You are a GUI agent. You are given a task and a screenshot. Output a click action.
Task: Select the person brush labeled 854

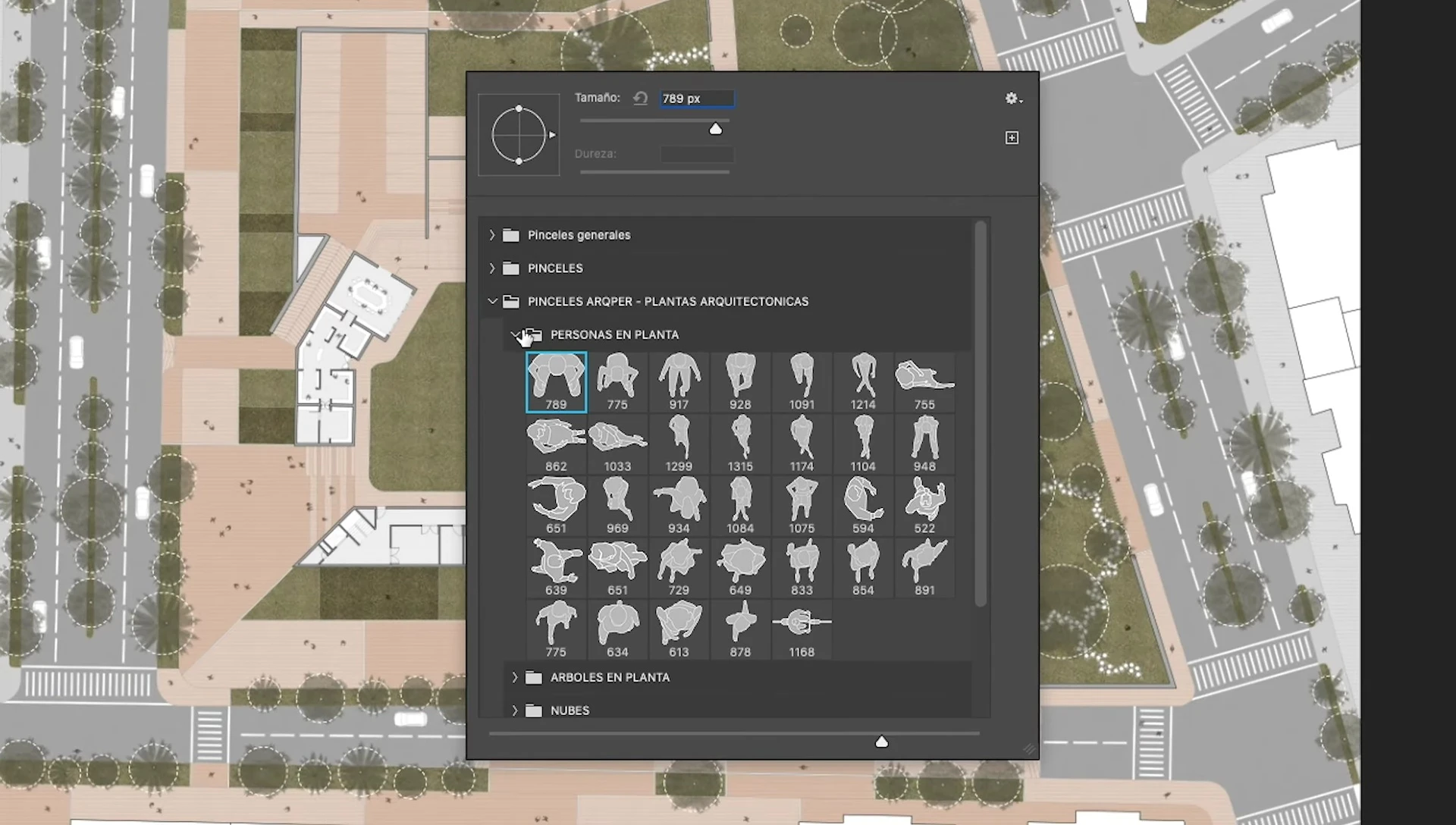(863, 567)
